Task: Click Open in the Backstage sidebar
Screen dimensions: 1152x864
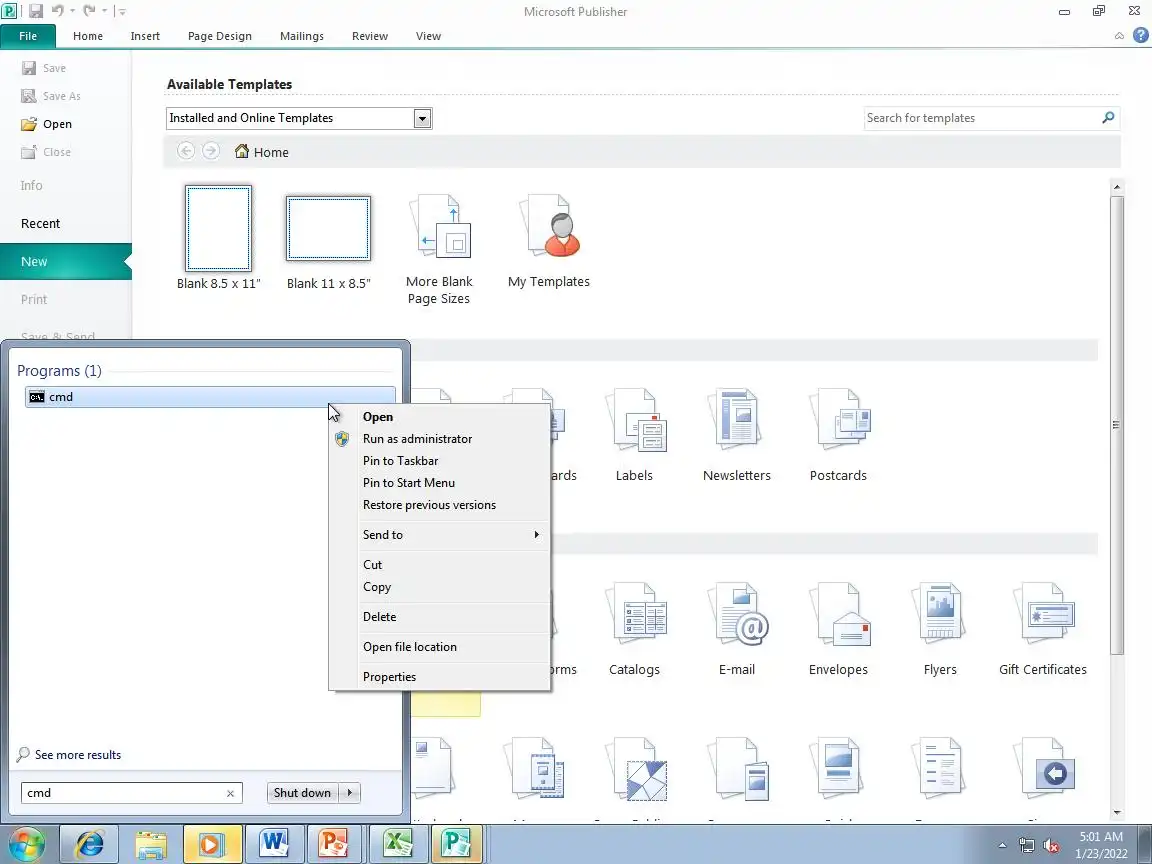Action: (x=46, y=123)
